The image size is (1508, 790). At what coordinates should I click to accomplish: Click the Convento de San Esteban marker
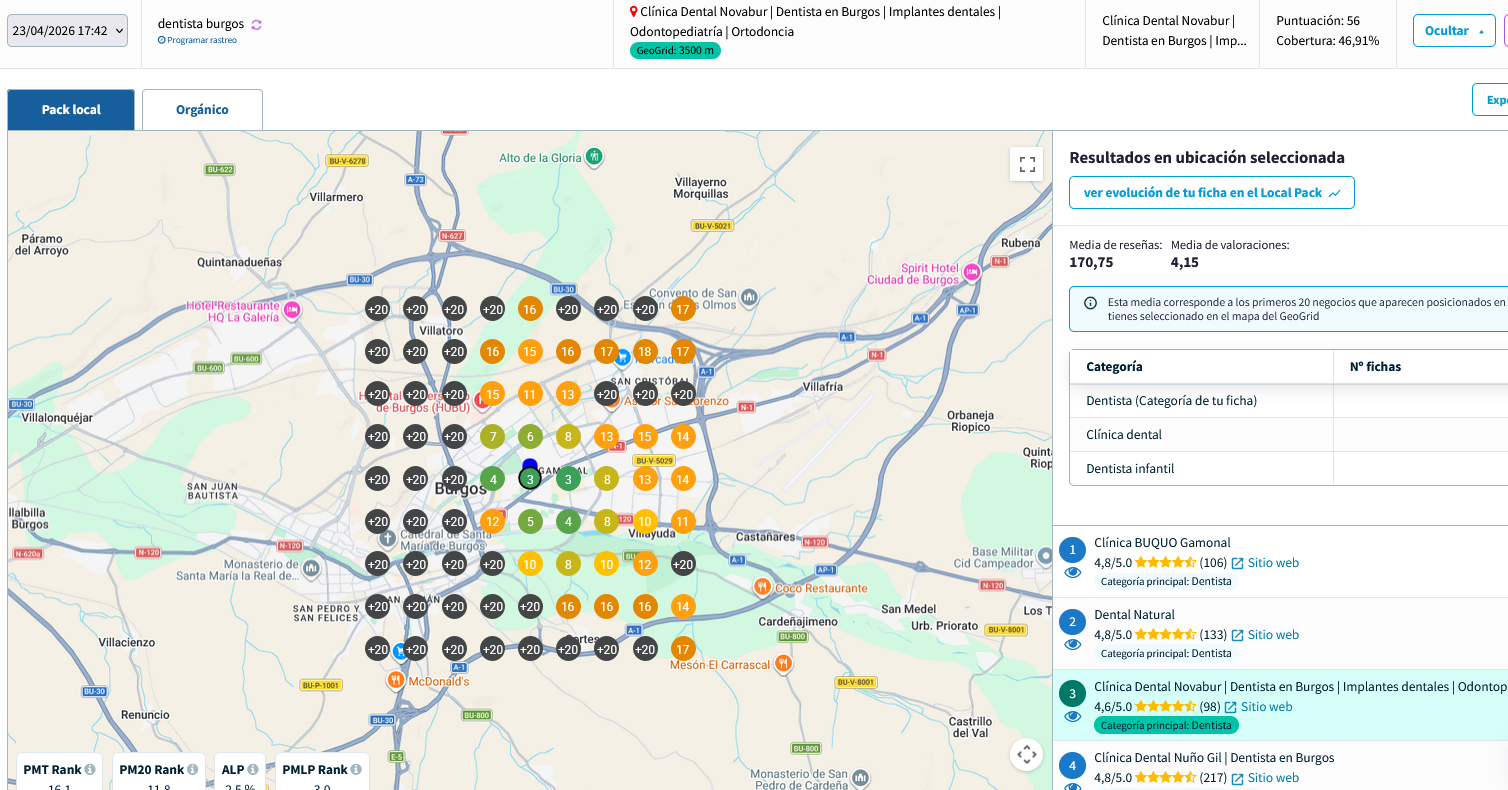(749, 297)
